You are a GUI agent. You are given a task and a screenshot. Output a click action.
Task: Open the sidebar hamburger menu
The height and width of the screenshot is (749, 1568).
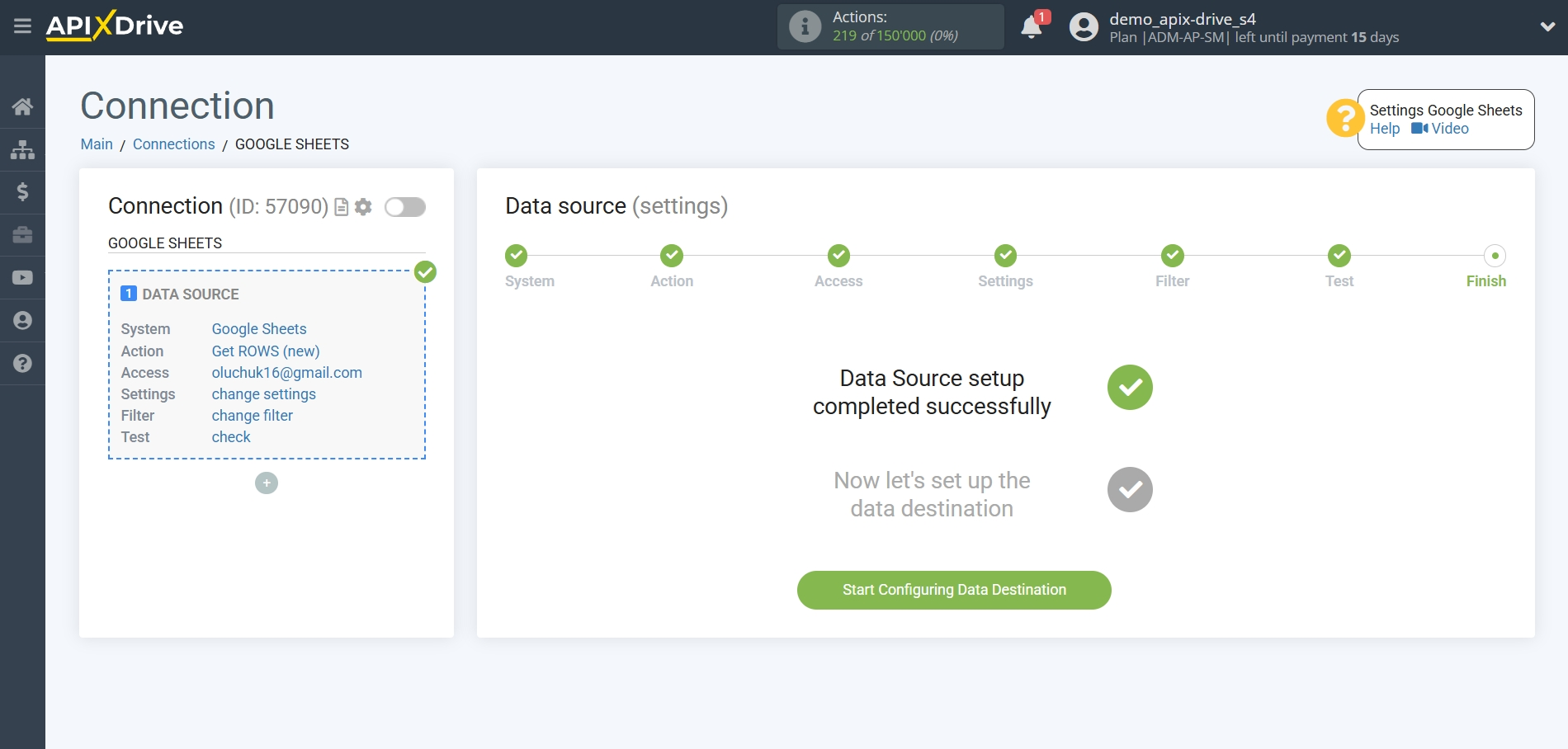(x=22, y=26)
